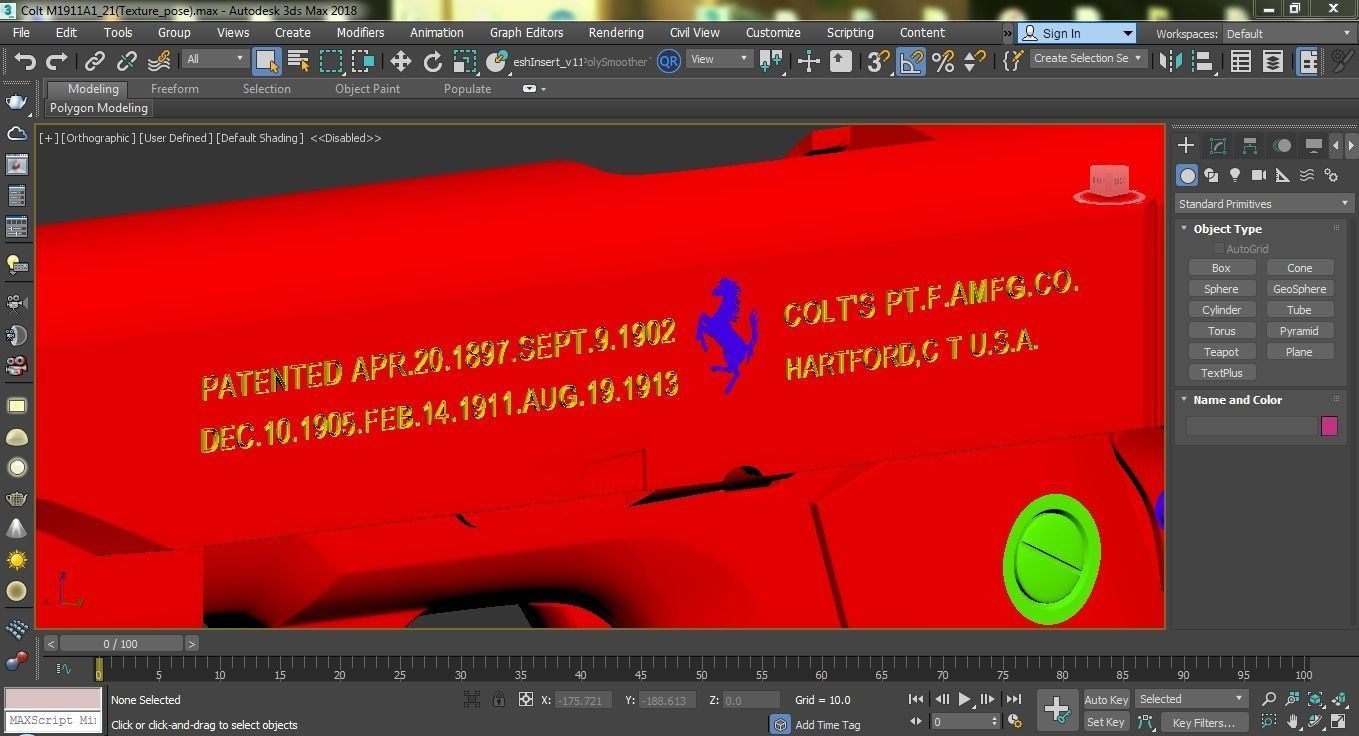Open the View coordinate system dropdown

click(x=719, y=59)
